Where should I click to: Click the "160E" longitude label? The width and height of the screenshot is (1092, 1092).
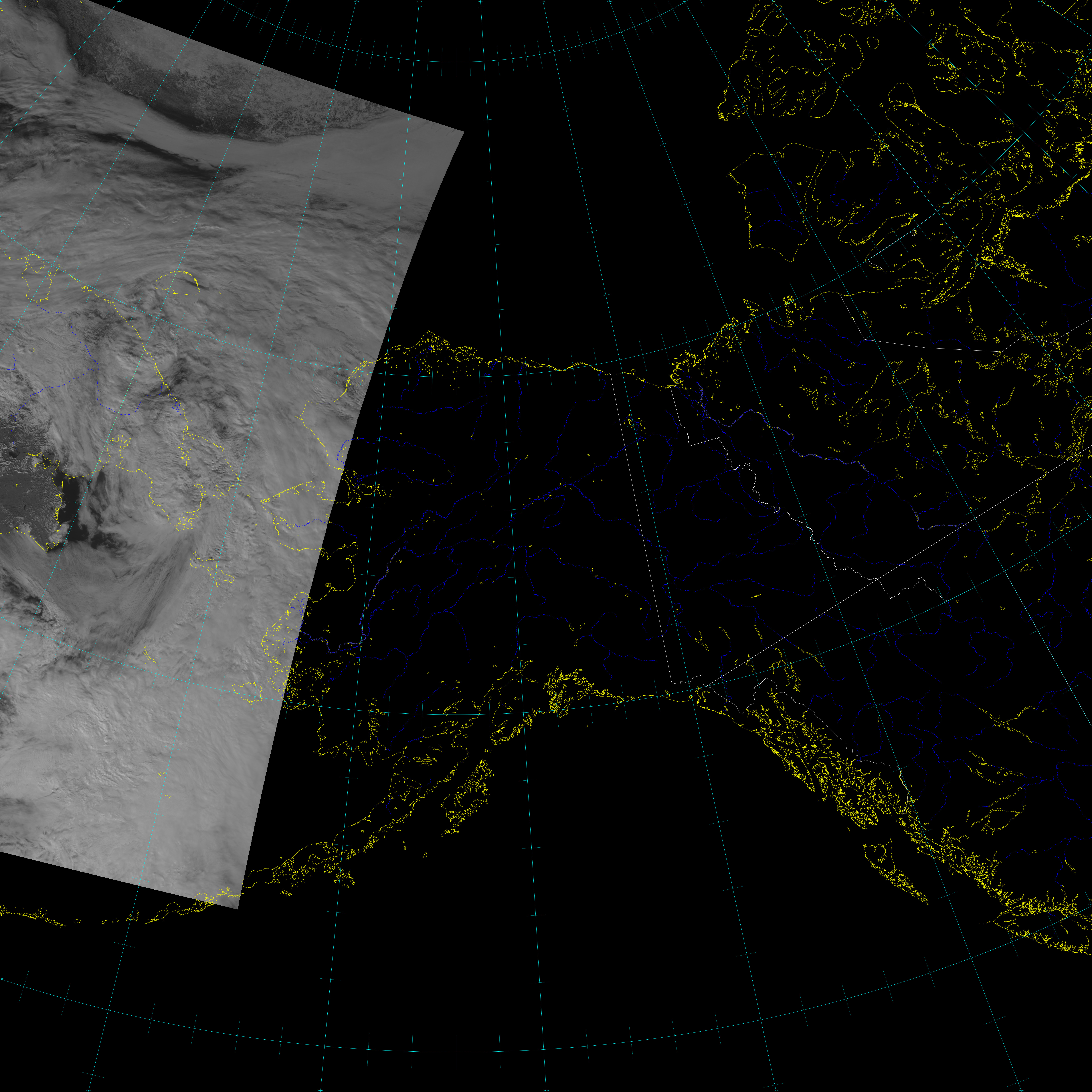coord(119,2)
